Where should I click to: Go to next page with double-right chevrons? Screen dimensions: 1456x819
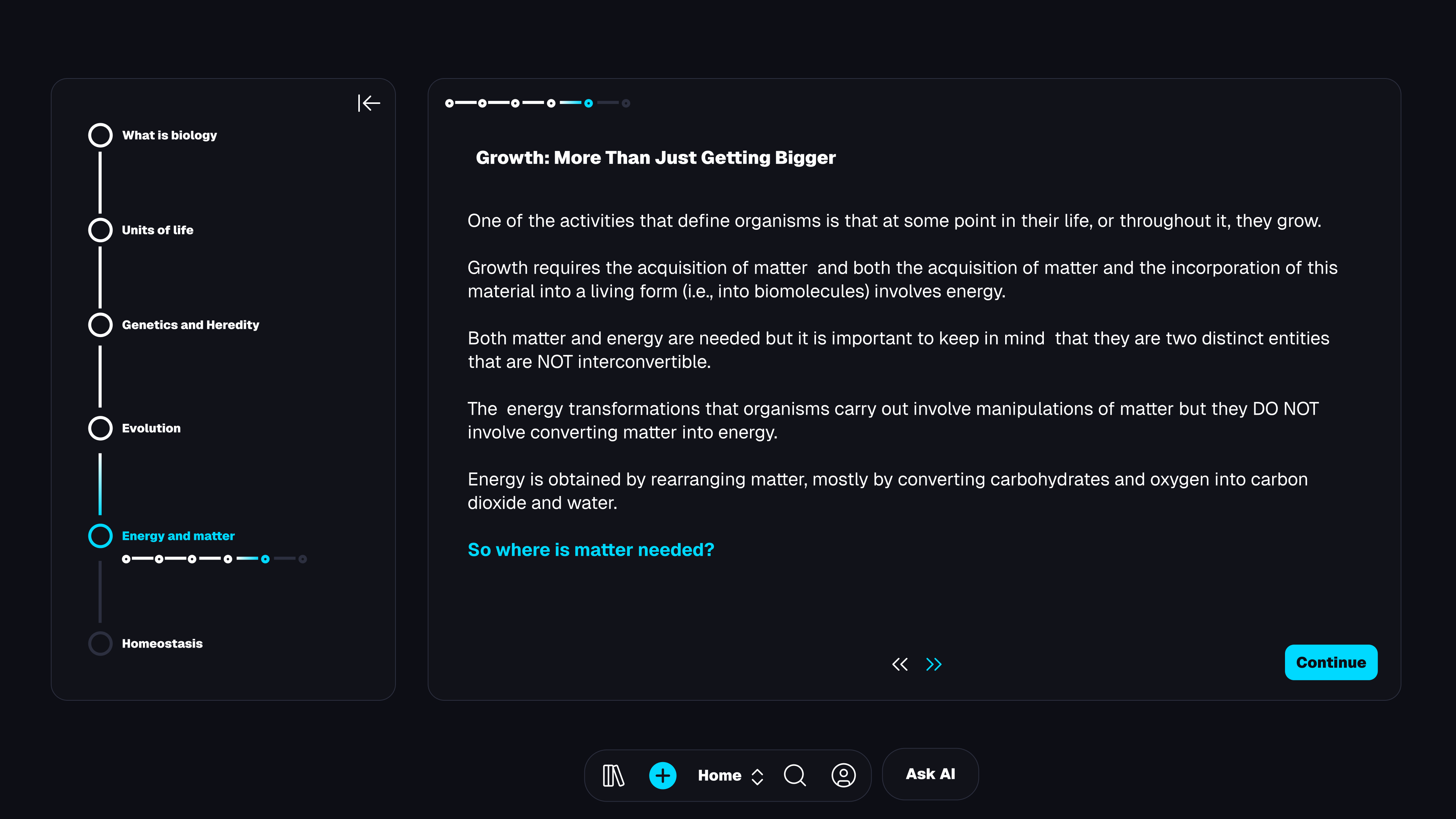934,664
